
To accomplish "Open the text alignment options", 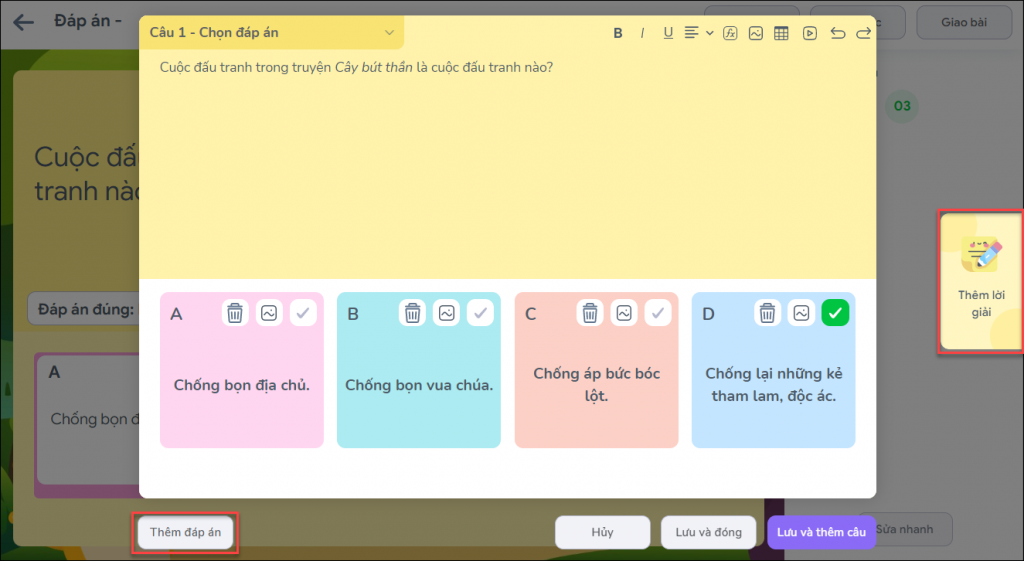I will point(698,33).
